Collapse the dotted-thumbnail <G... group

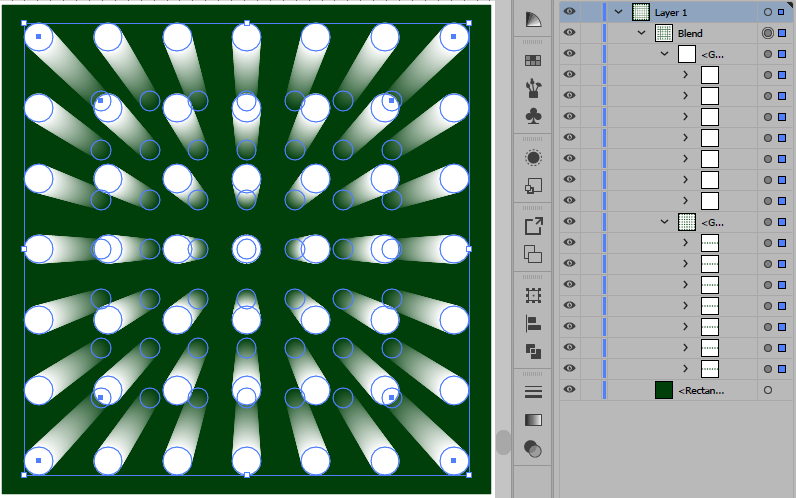click(x=665, y=222)
